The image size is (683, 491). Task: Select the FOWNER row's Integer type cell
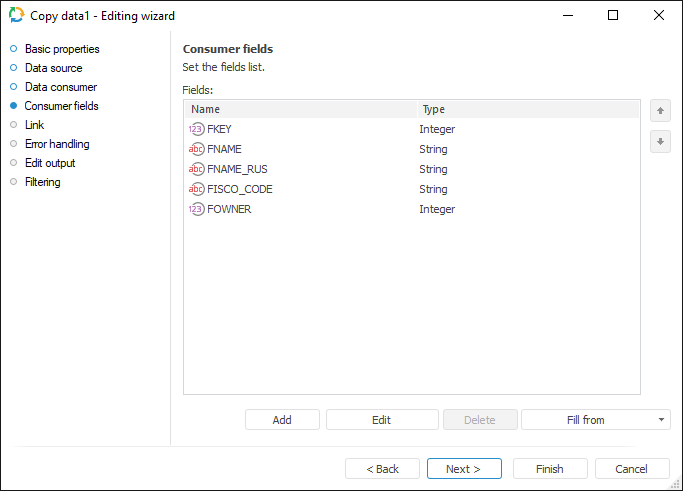437,209
